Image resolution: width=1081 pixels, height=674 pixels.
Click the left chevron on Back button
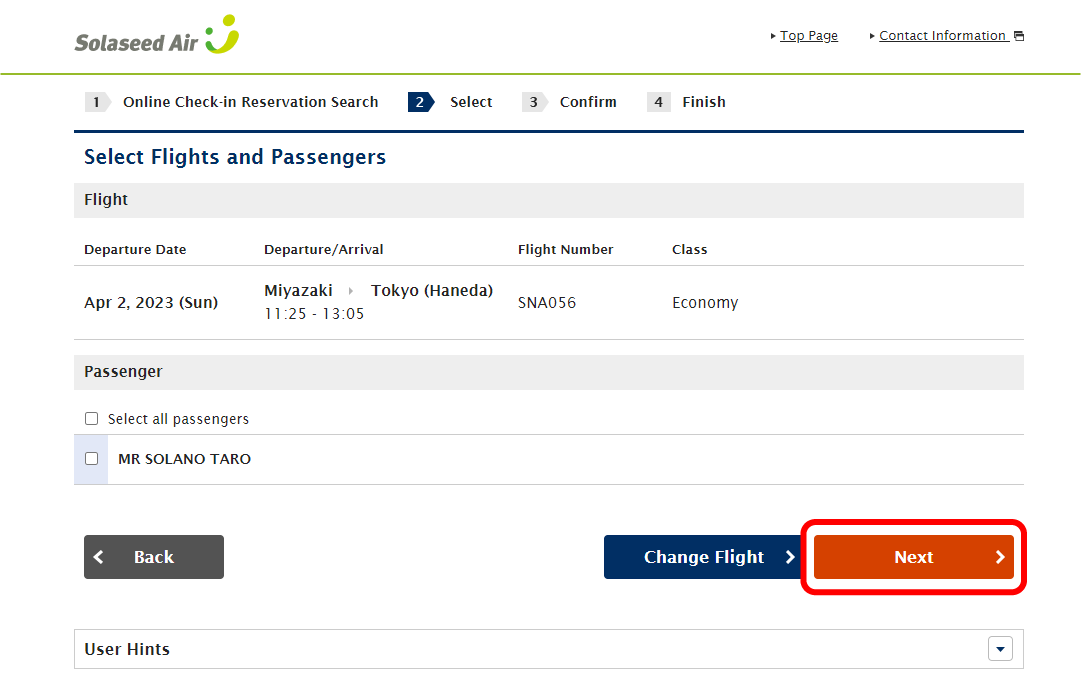click(98, 557)
